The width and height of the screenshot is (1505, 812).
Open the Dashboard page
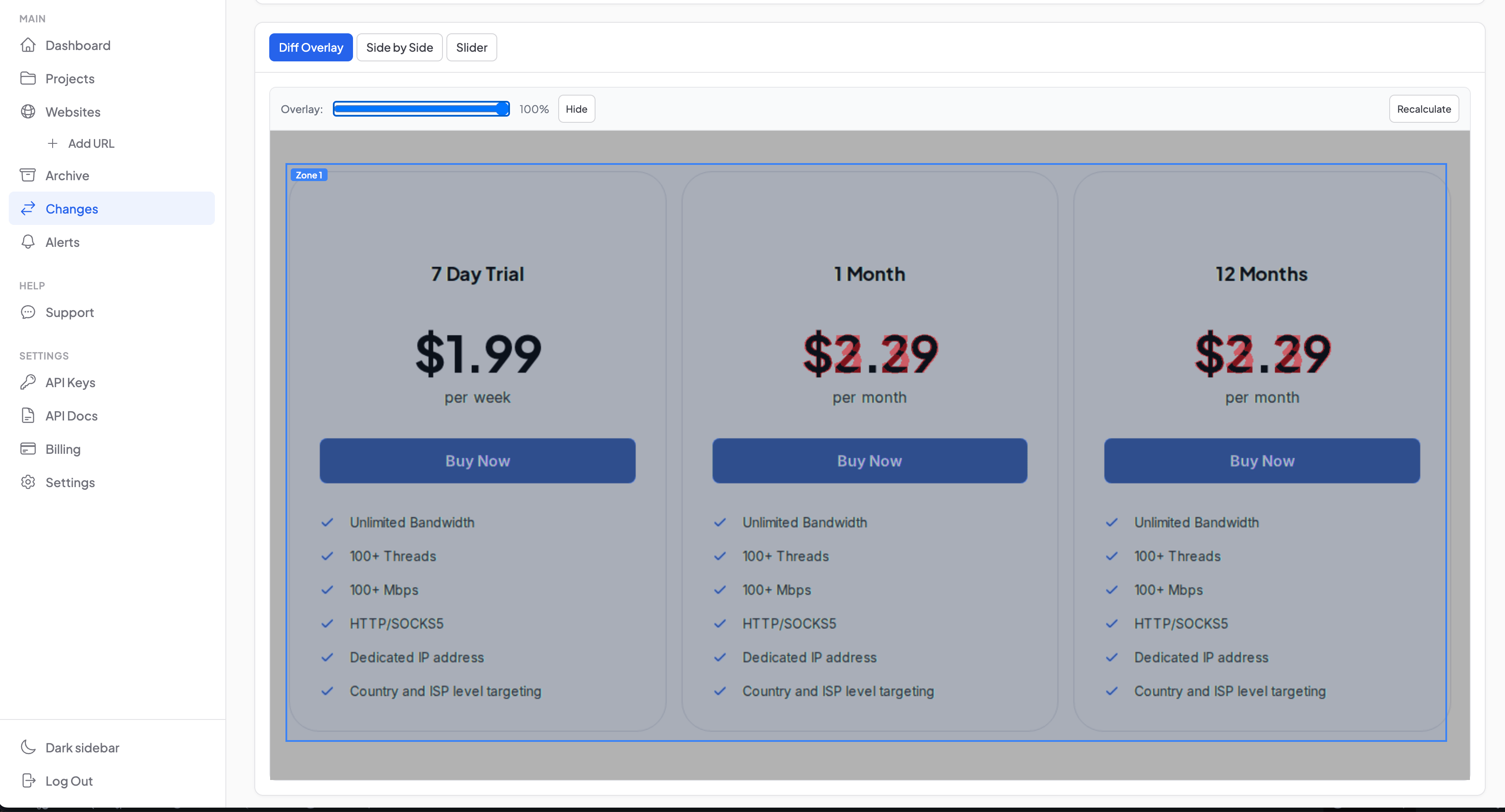tap(78, 45)
